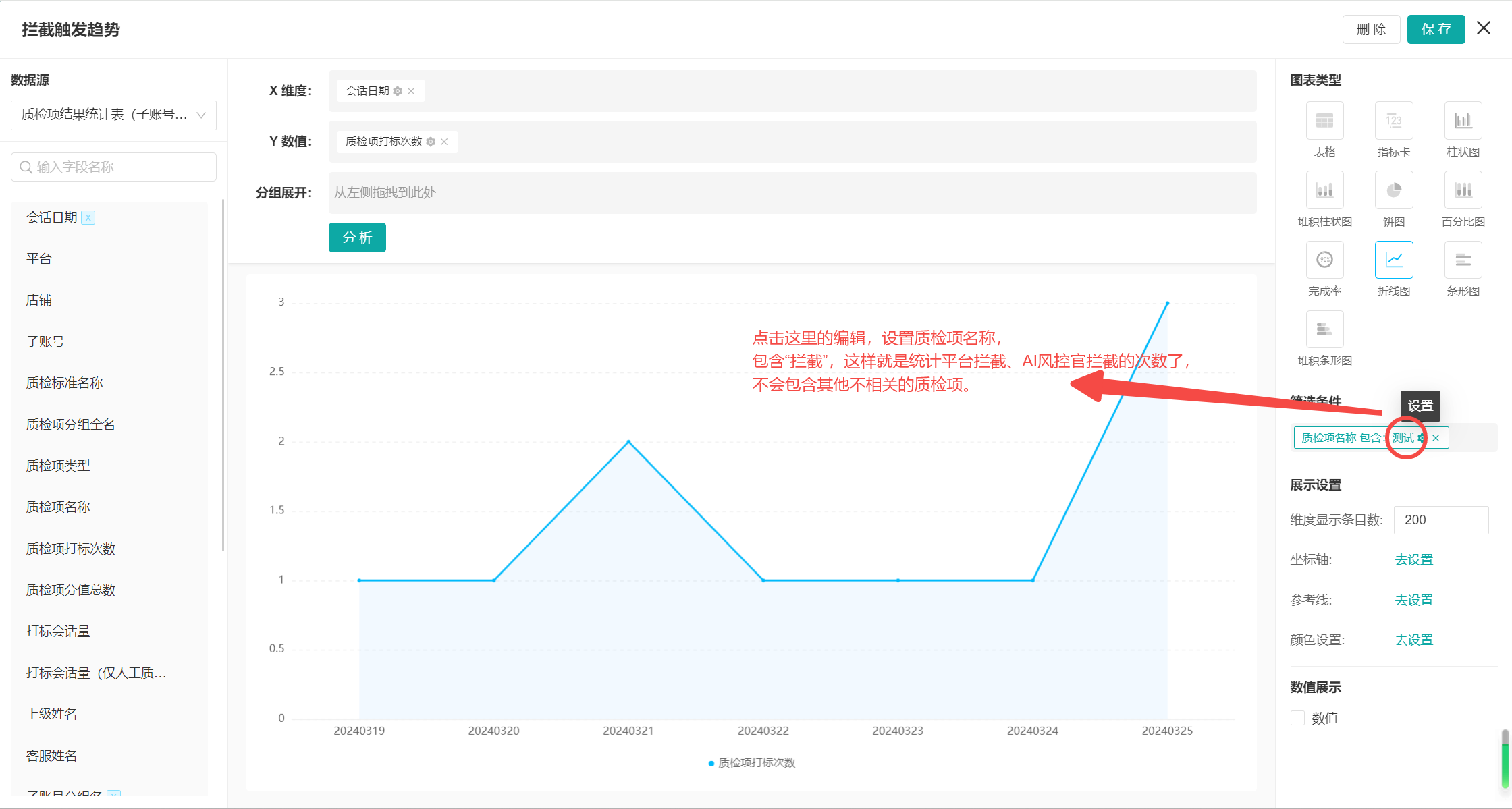1512x809 pixels.
Task: Select the 百分比图 chart type icon
Action: [1463, 190]
